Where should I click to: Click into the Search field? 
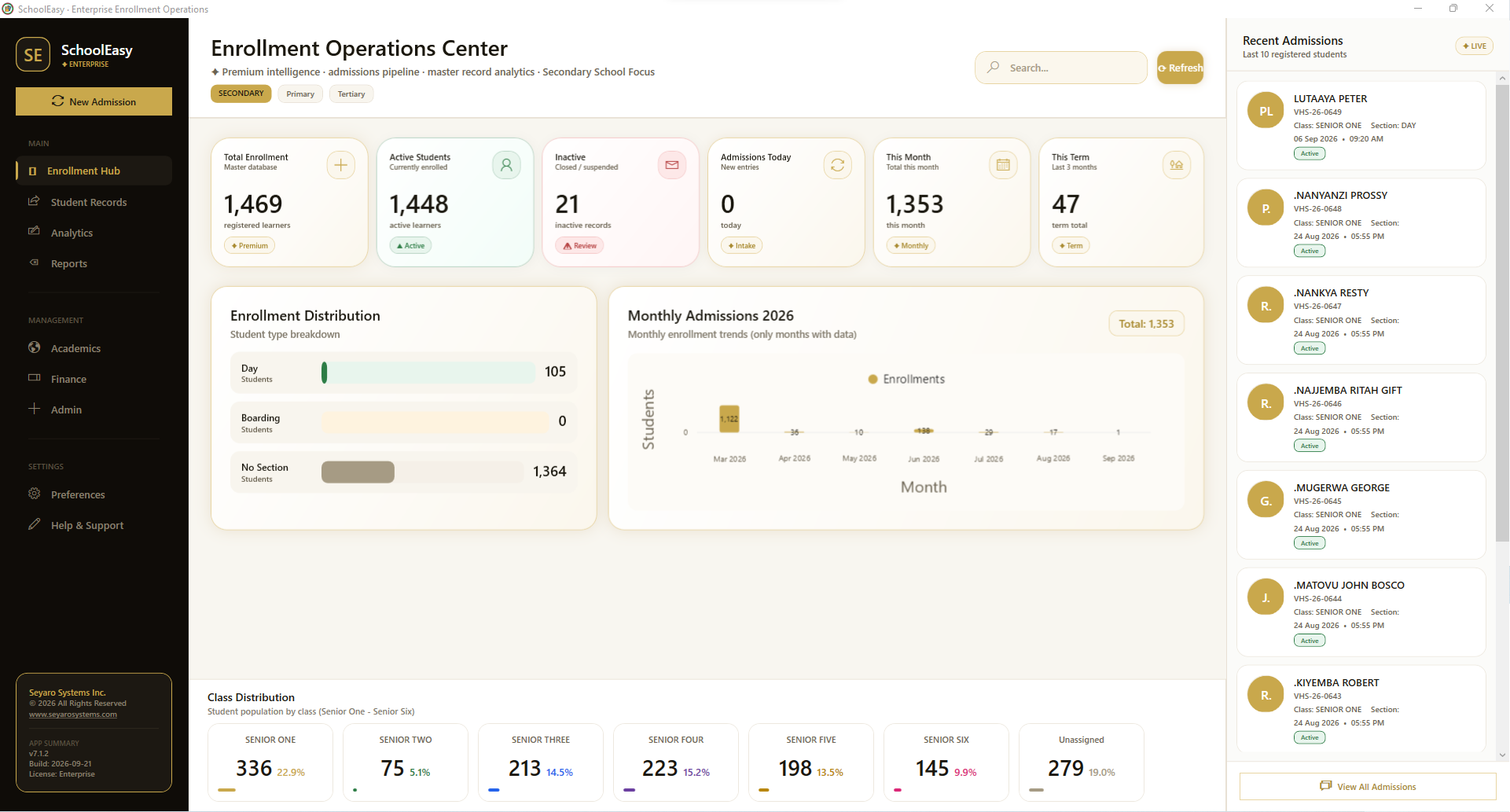coord(1060,68)
